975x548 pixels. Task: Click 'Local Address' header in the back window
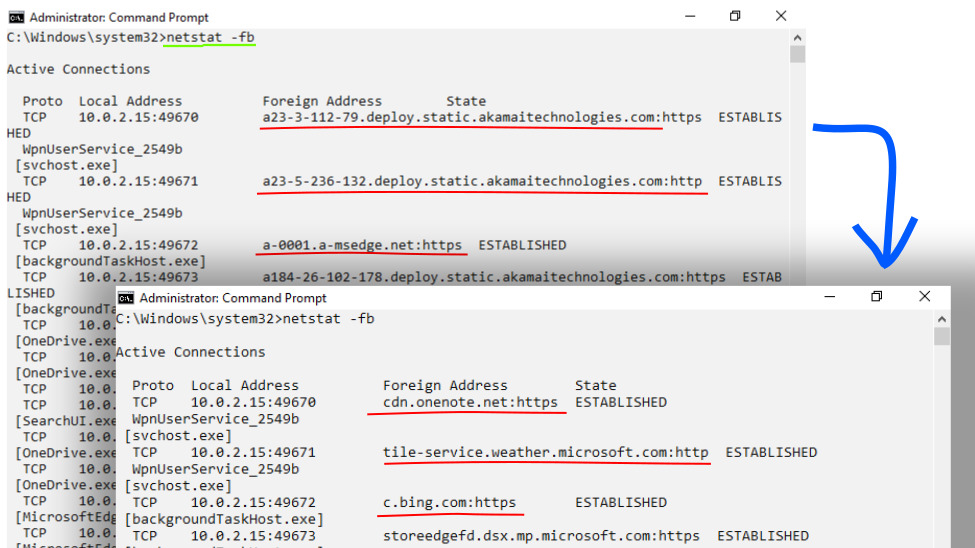131,101
